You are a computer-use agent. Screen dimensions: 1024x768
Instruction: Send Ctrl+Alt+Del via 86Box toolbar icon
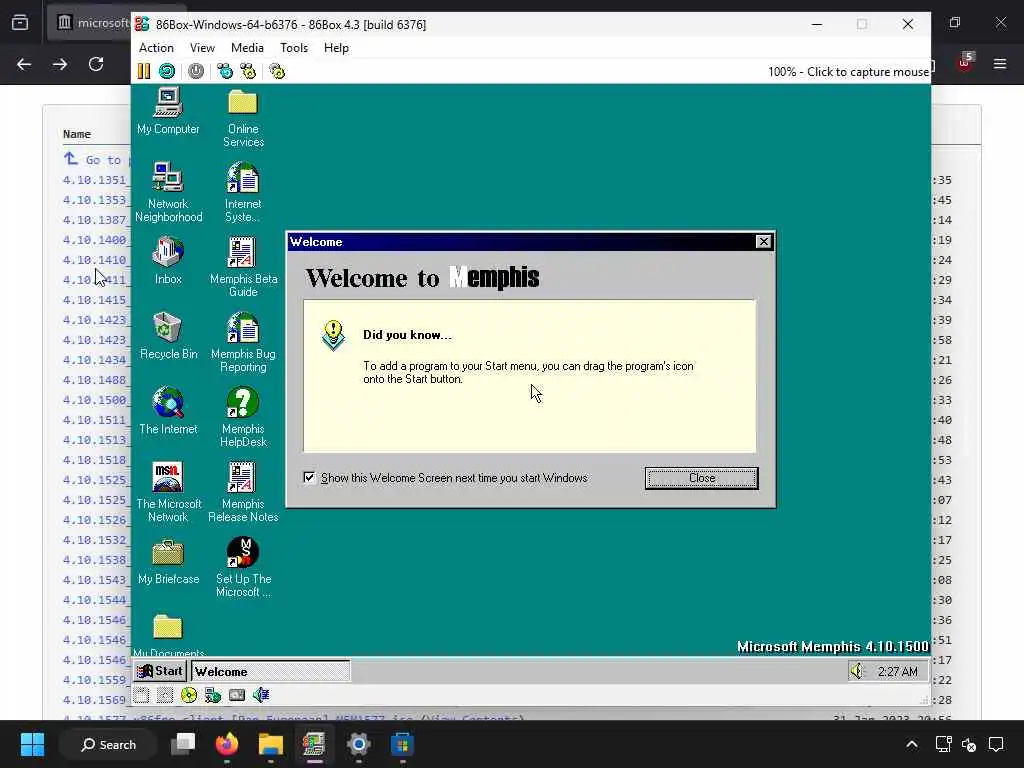(225, 71)
